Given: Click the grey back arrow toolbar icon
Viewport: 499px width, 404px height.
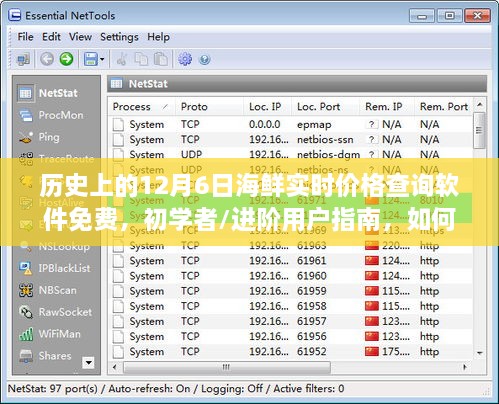Looking at the screenshot, I should pos(47,59).
